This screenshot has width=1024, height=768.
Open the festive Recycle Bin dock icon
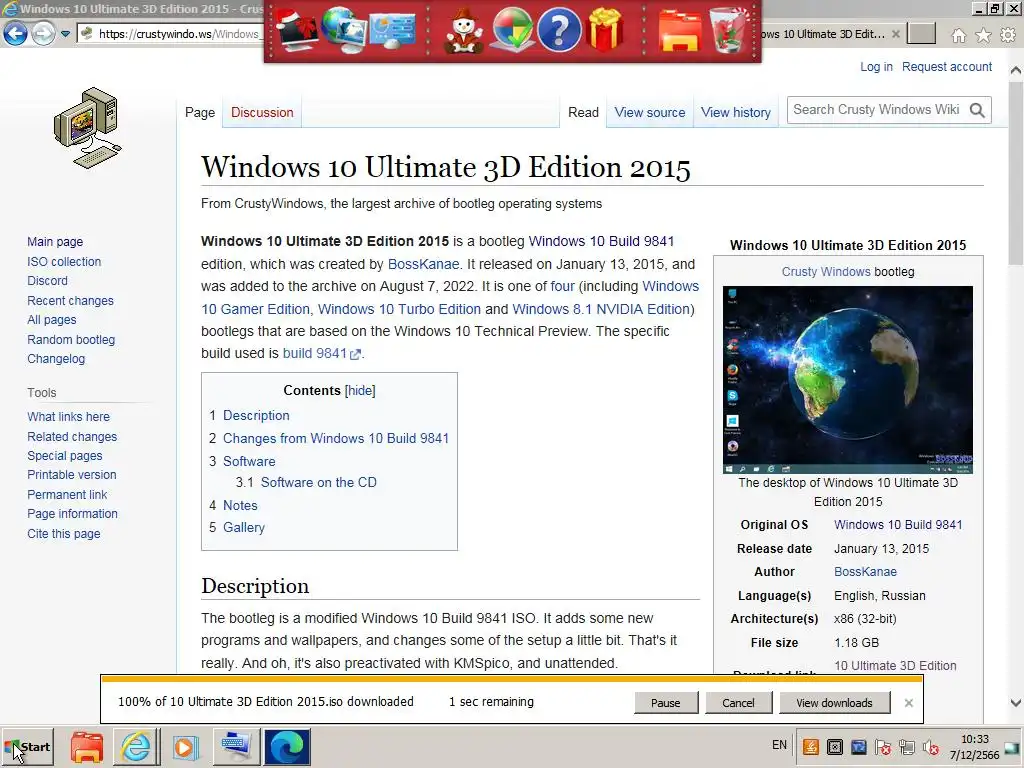(728, 30)
